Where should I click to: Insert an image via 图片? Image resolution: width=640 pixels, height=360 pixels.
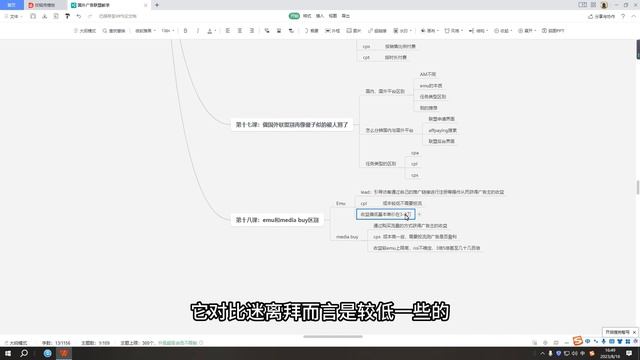click(354, 31)
